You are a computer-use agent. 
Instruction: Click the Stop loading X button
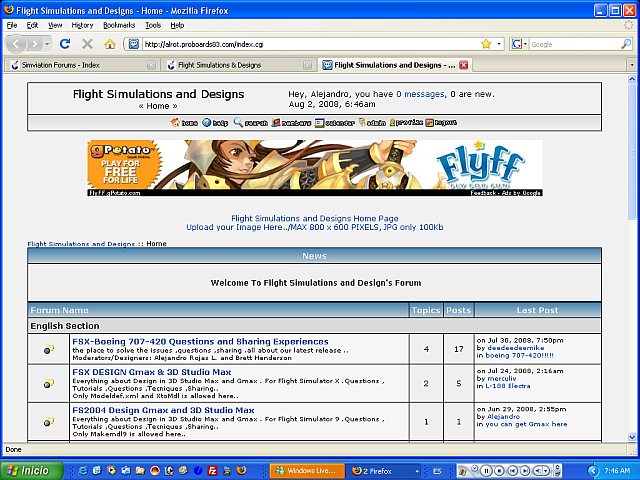87,44
